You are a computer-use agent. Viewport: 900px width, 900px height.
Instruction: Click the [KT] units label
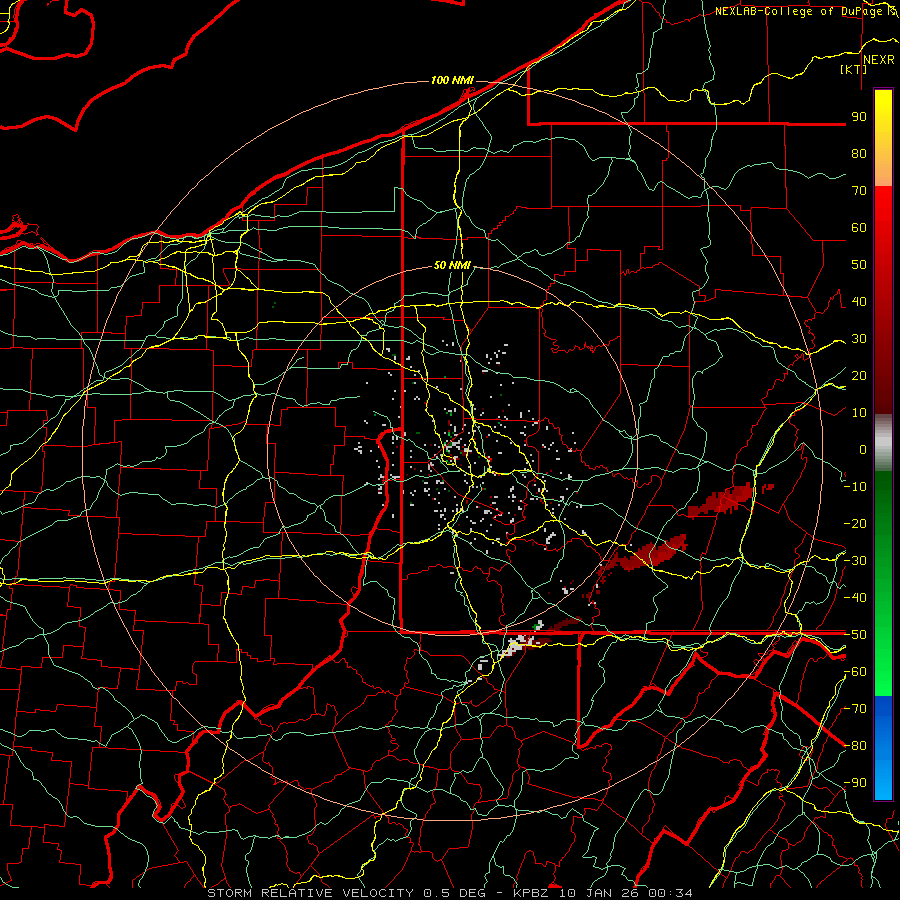(854, 69)
